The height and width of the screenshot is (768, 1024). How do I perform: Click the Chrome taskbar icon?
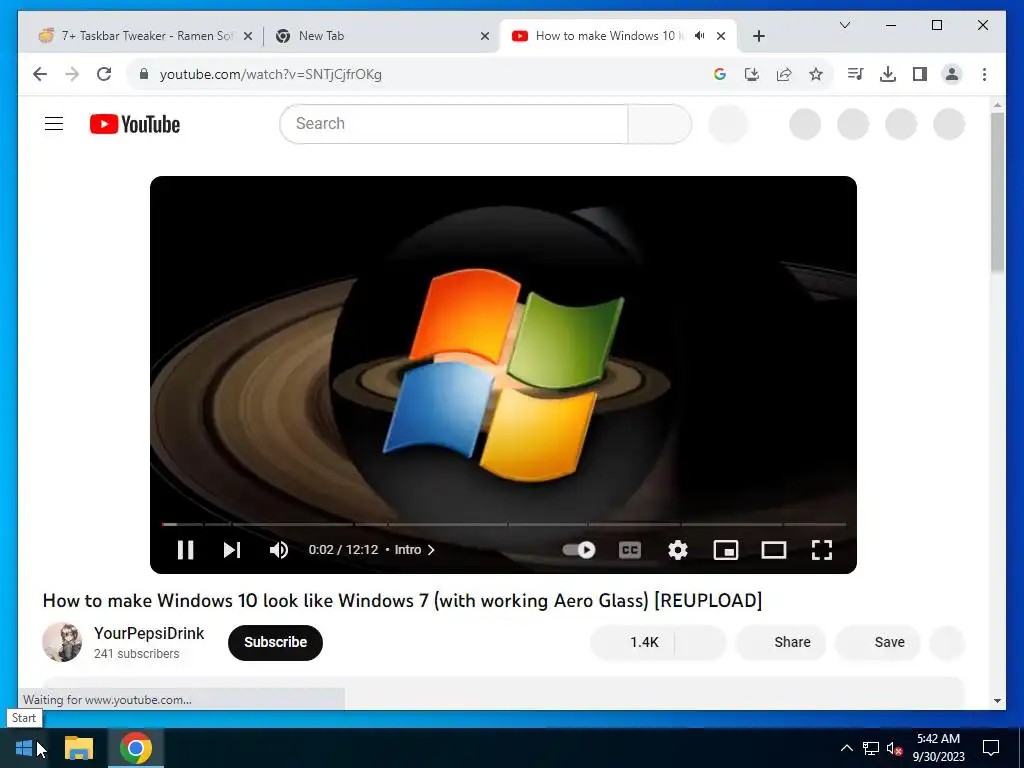136,748
